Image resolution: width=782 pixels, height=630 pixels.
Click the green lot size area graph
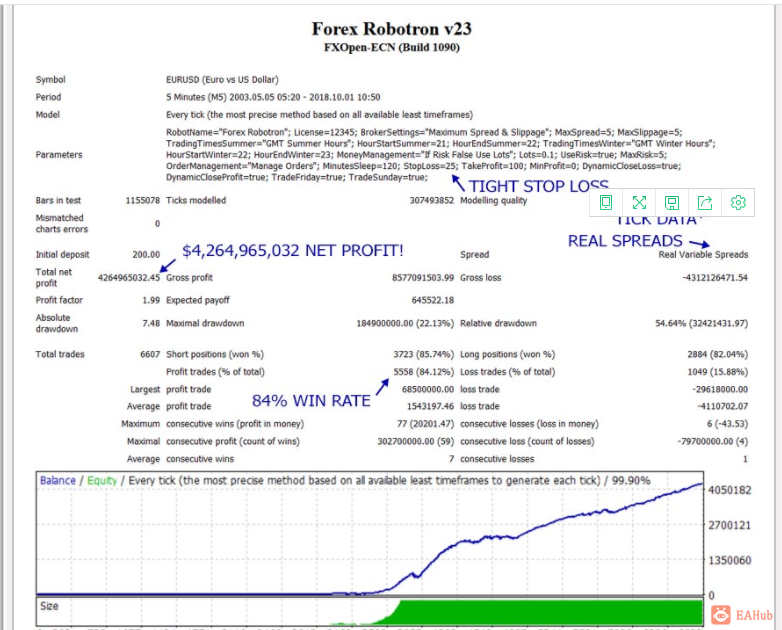coord(549,613)
